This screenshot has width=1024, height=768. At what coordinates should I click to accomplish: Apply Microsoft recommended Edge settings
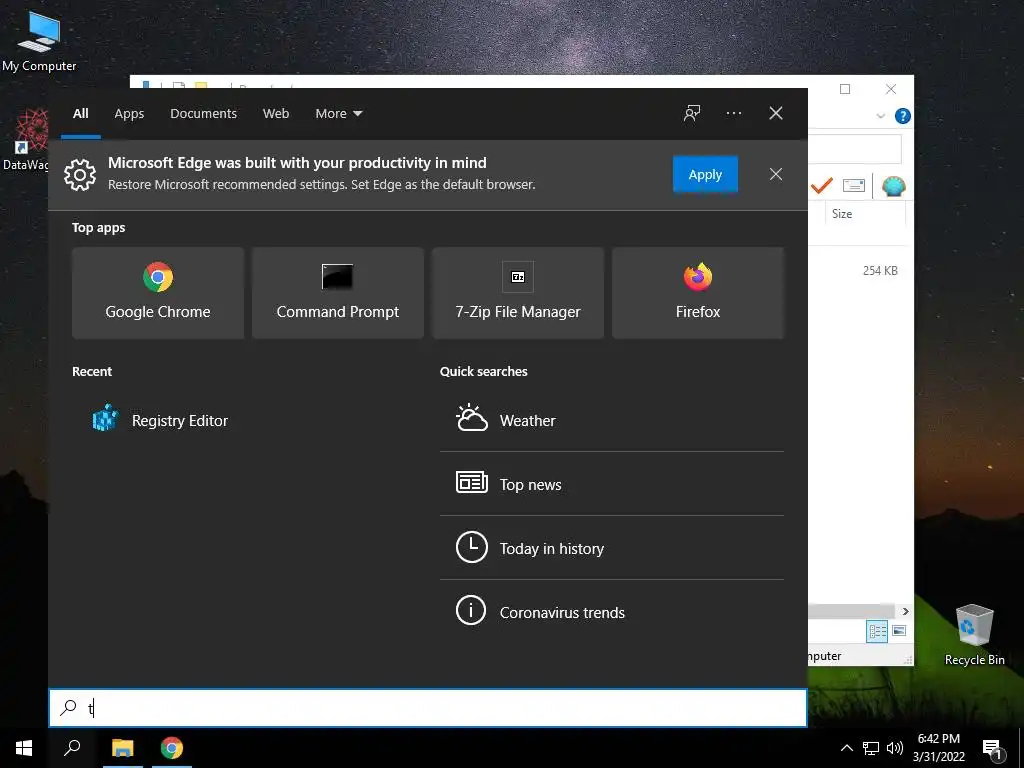(705, 174)
